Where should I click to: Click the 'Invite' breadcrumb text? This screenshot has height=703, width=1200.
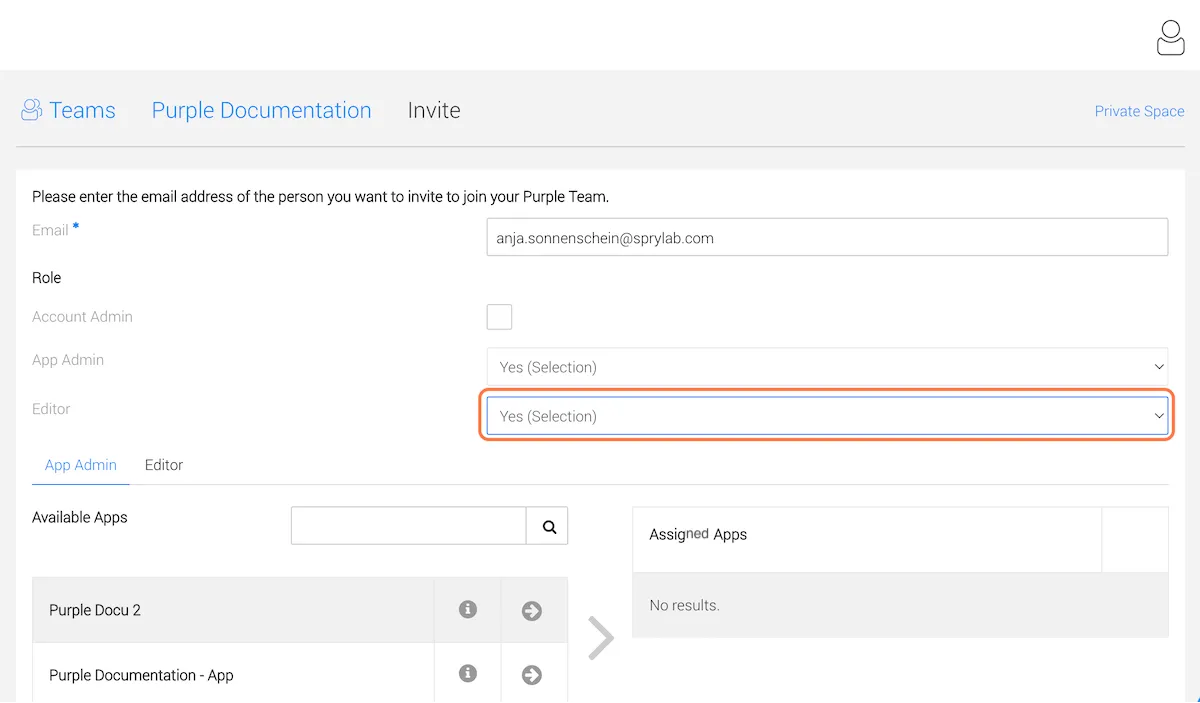pyautogui.click(x=434, y=110)
